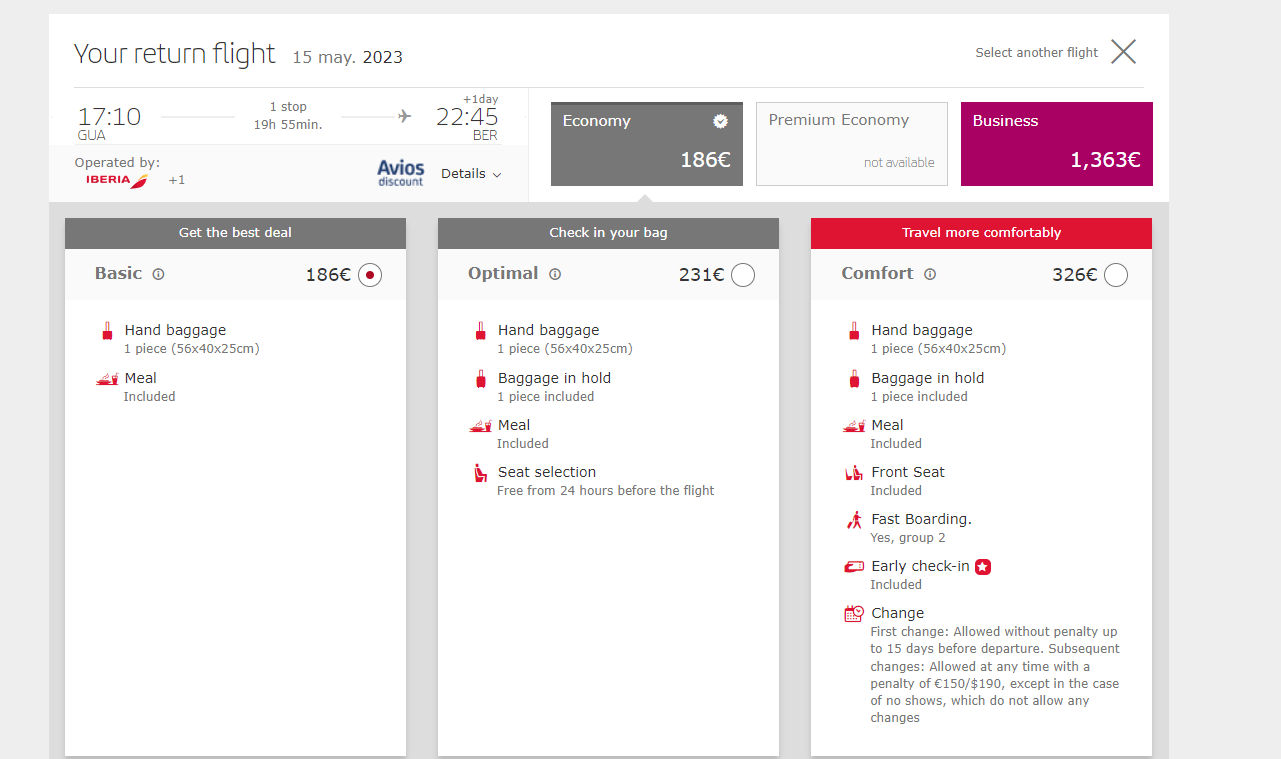Click the Select another flight link
Screen dimensions: 1281x759
1037,53
